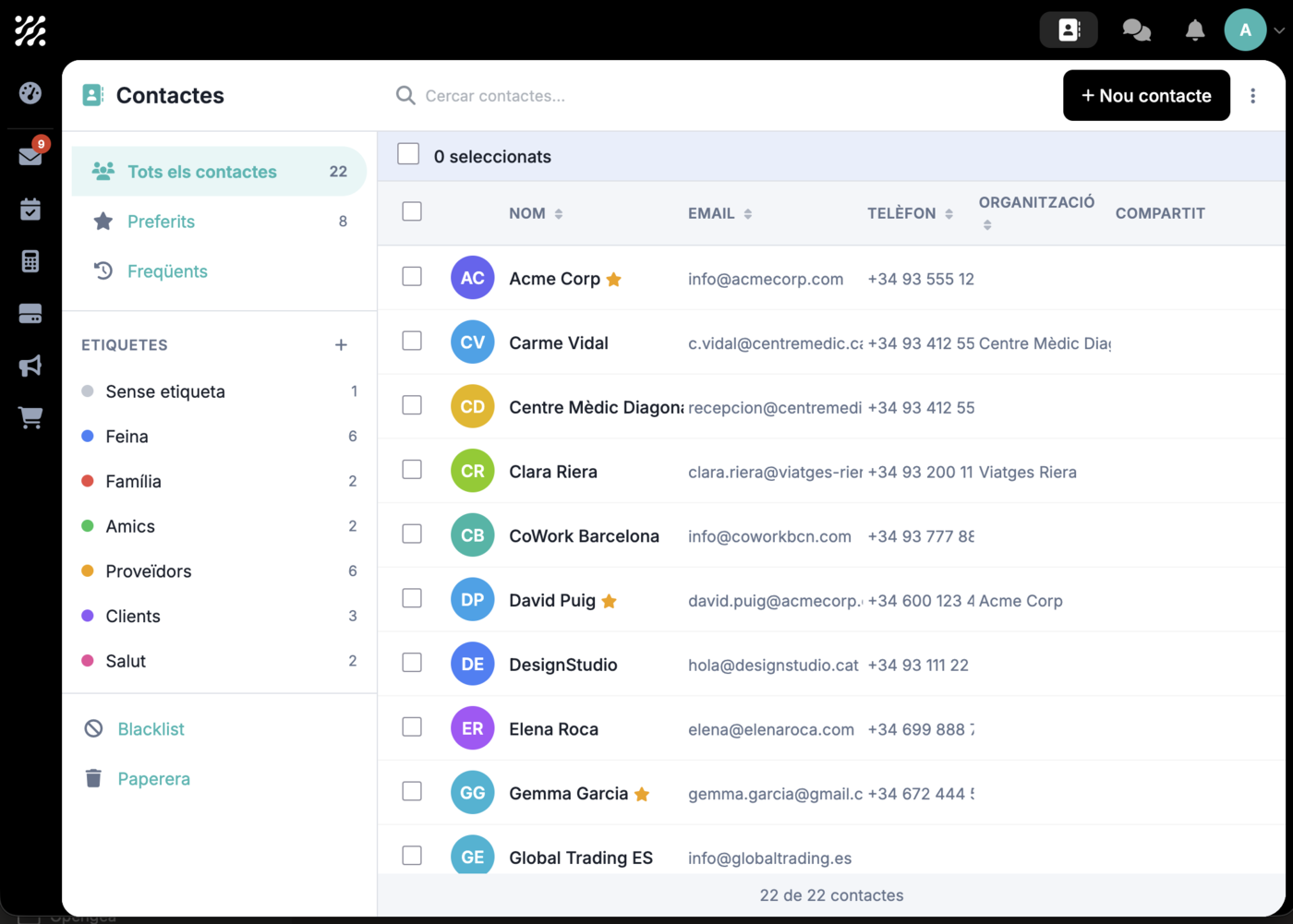This screenshot has height=924, width=1293.
Task: Switch to the Preferits list
Action: pyautogui.click(x=162, y=222)
